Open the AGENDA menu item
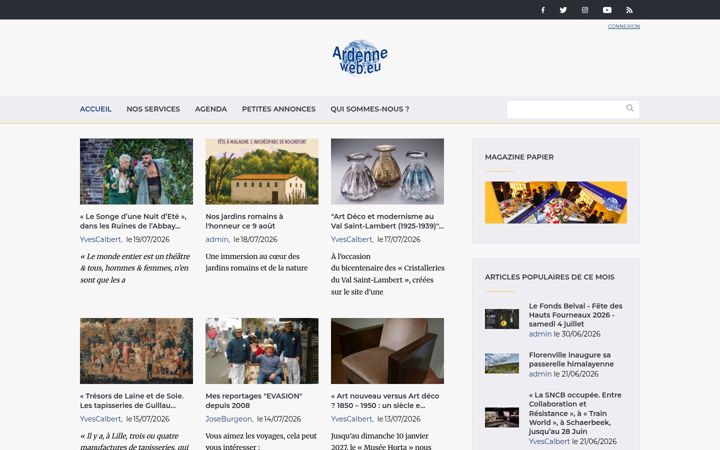Viewport: 720px width, 450px height. pos(211,109)
